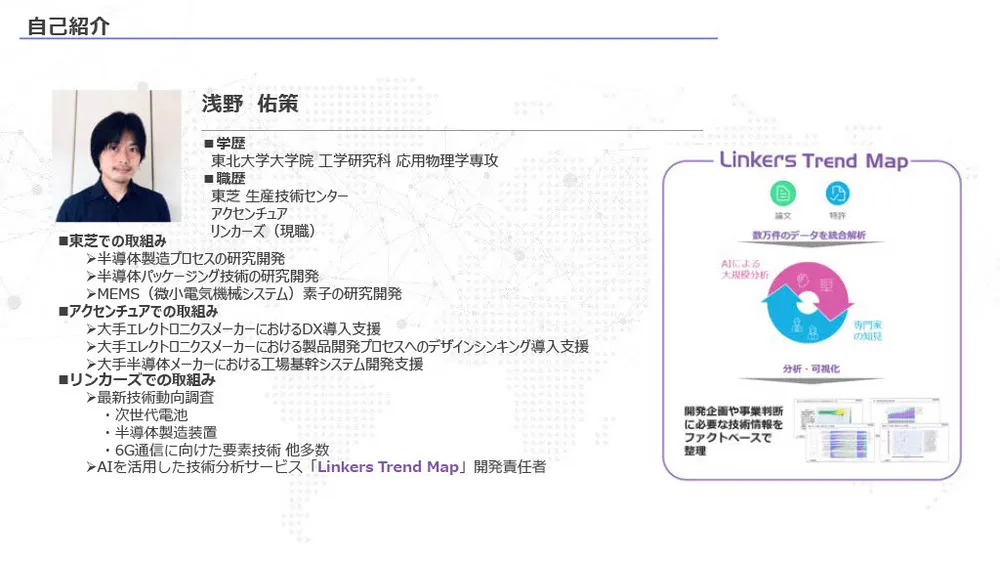Click the ■学歴 heading
This screenshot has height=563, width=1000.
tap(224, 143)
